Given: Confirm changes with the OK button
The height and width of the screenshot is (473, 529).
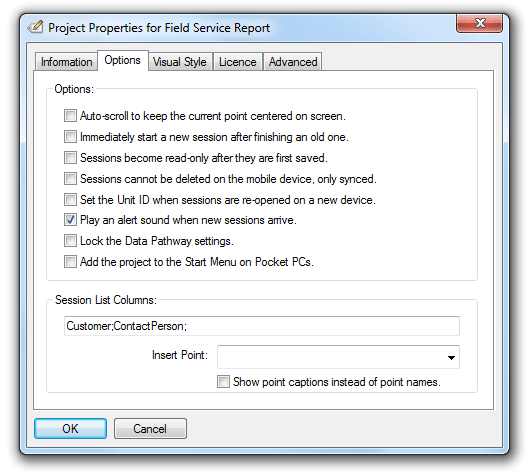Looking at the screenshot, I should pos(71,428).
